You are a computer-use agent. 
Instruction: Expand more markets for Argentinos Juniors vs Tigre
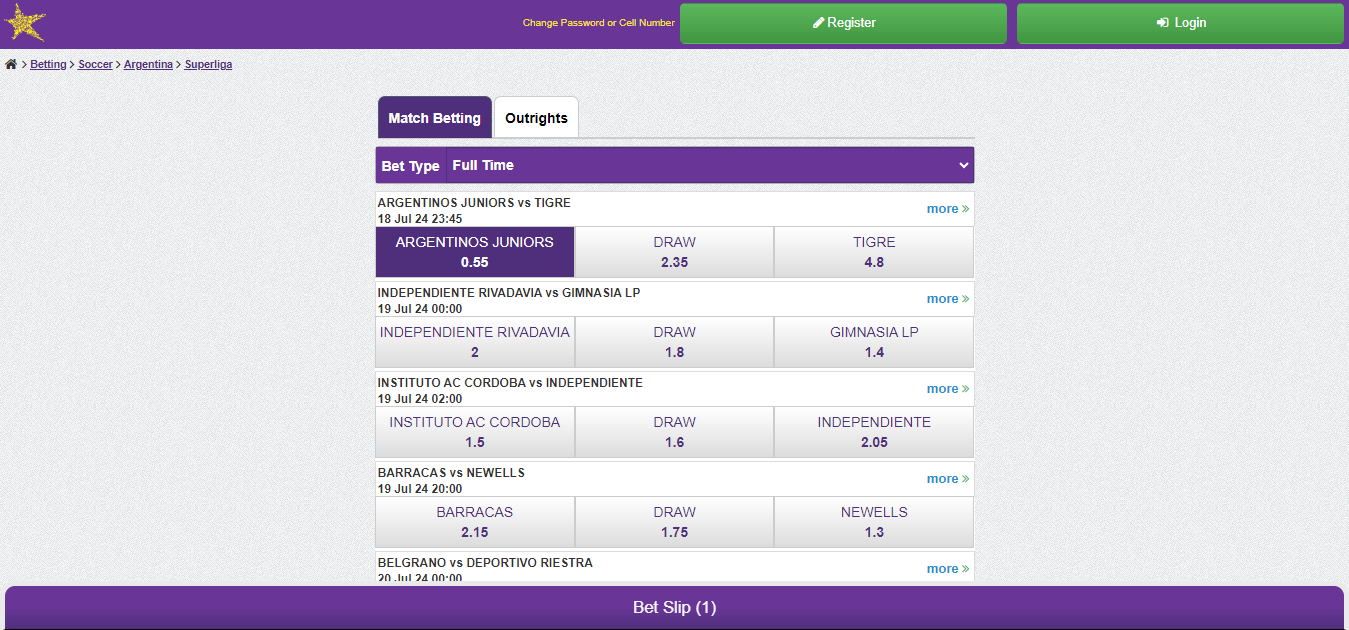coord(947,209)
